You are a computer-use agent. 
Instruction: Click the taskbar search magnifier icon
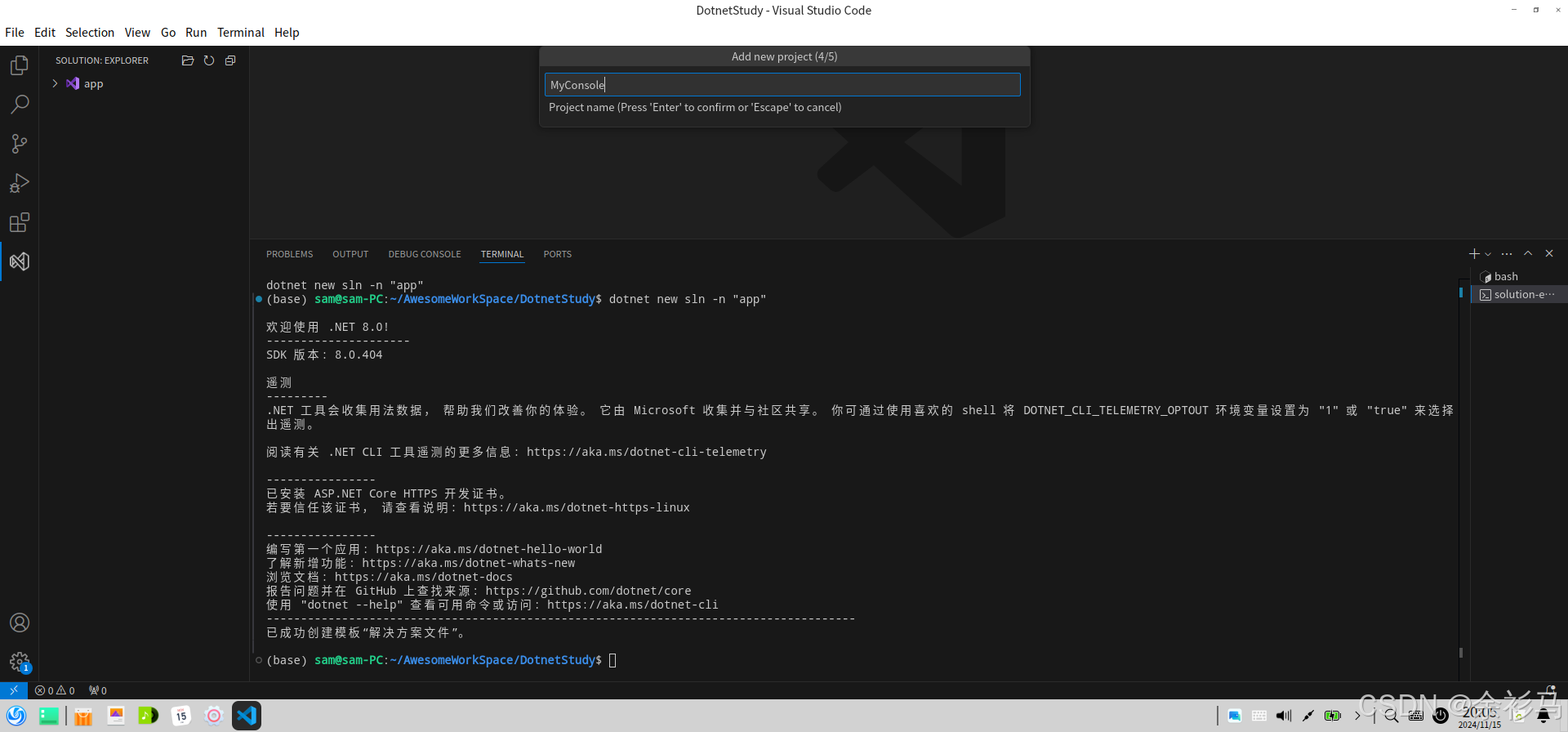(x=1392, y=716)
